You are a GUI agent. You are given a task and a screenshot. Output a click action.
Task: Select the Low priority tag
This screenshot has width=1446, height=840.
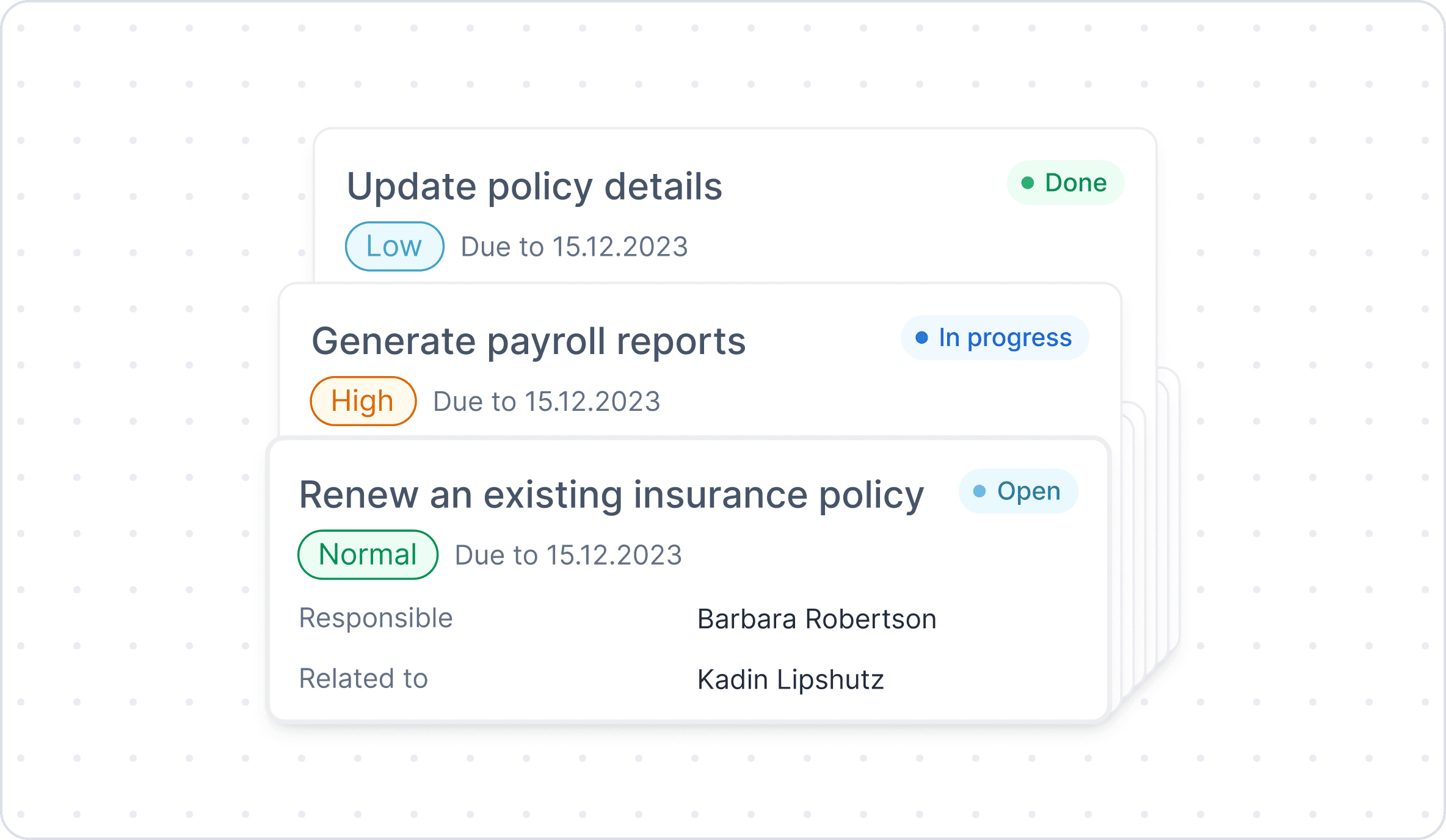click(x=394, y=247)
